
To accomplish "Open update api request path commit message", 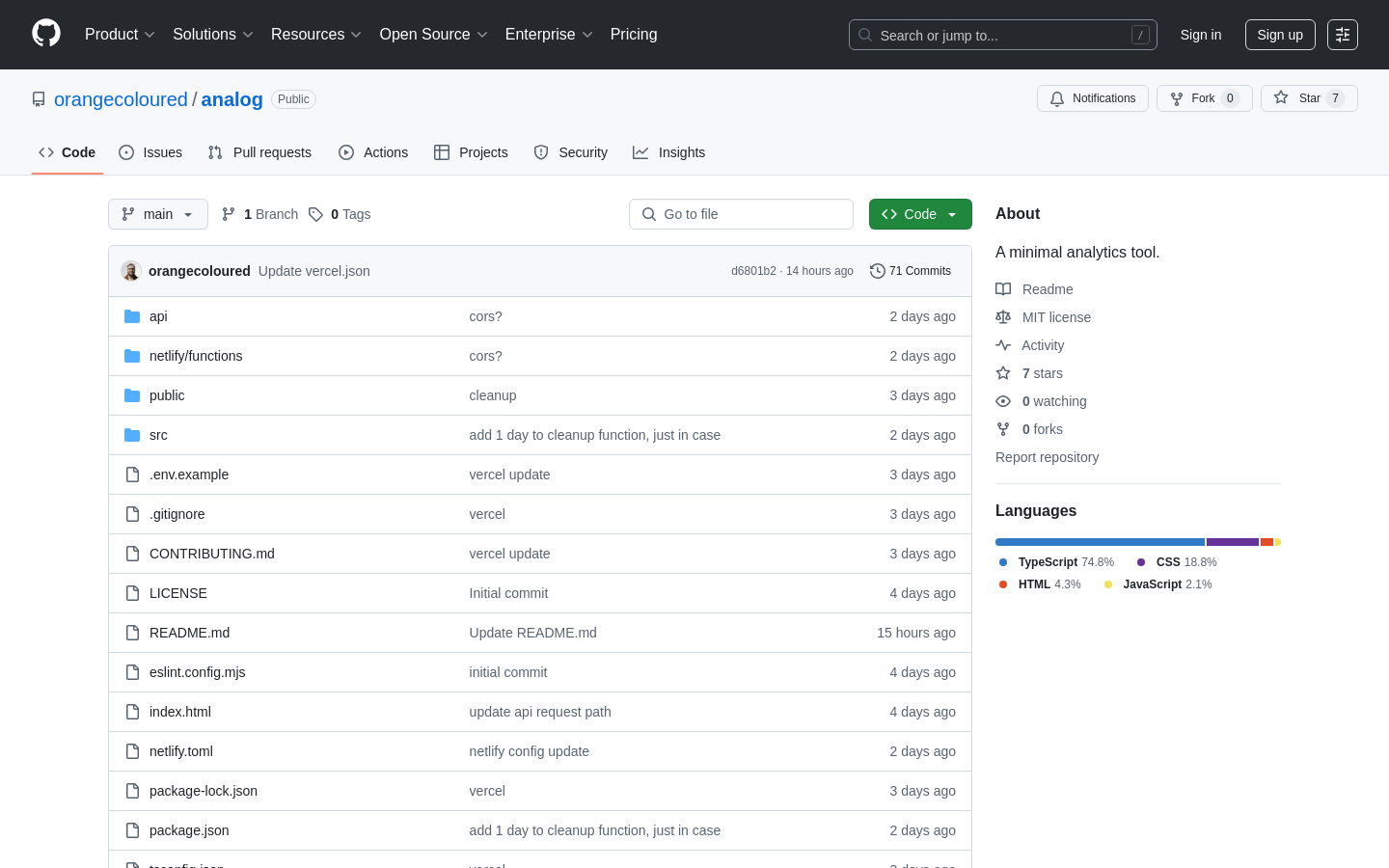I will (540, 712).
